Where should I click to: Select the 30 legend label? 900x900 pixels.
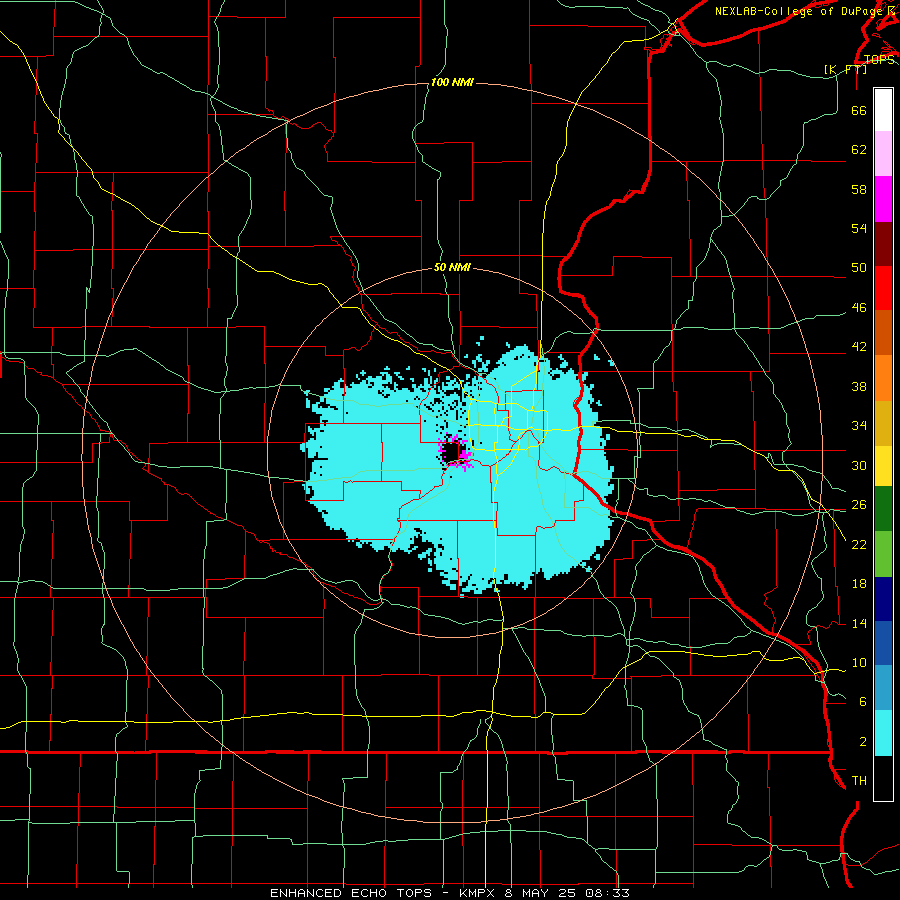tap(859, 465)
